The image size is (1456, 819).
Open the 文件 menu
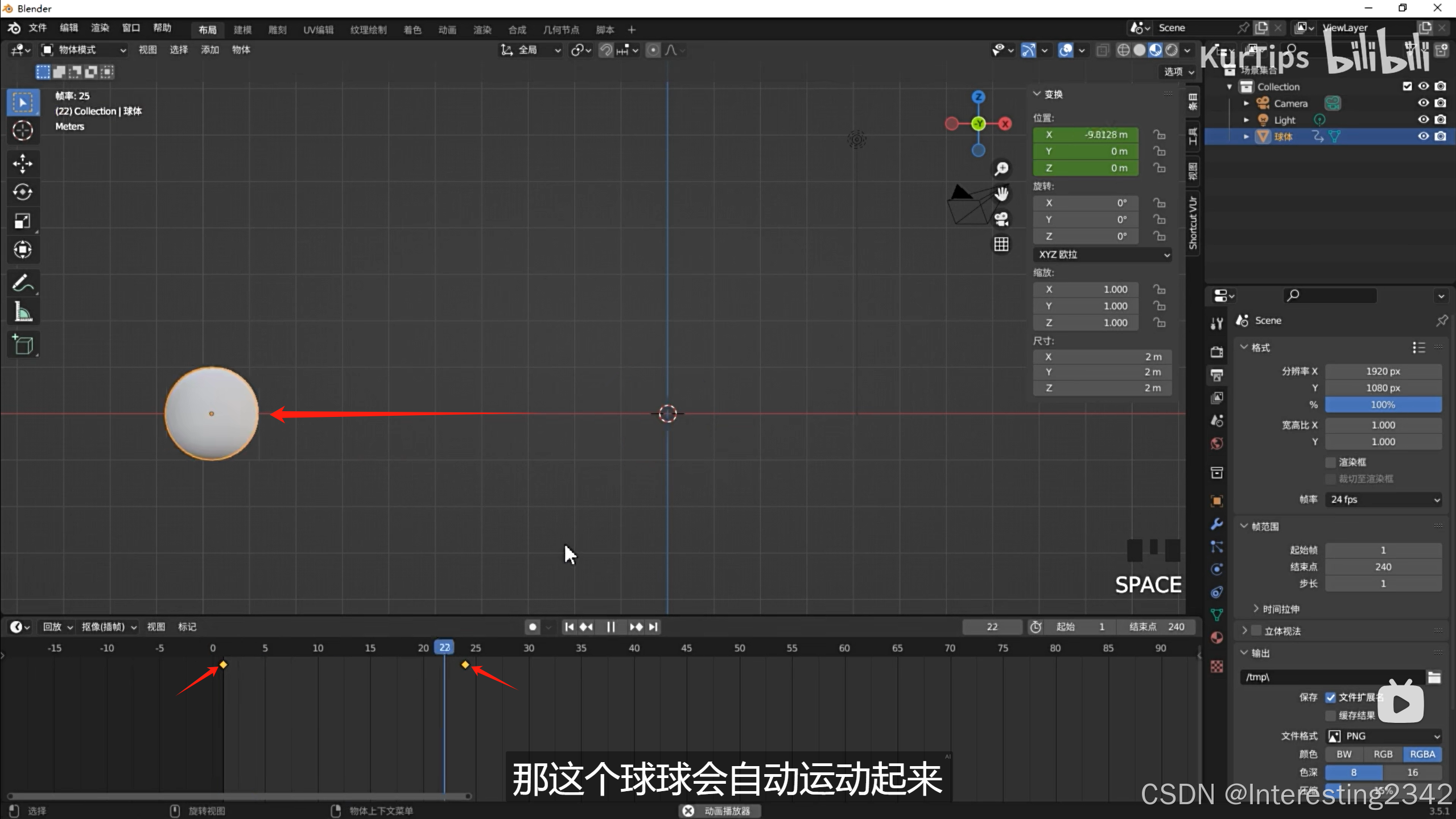coord(38,28)
